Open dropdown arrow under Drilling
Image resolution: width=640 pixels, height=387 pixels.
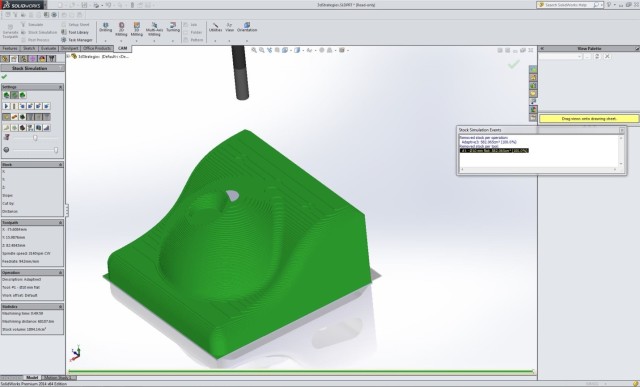click(105, 41)
